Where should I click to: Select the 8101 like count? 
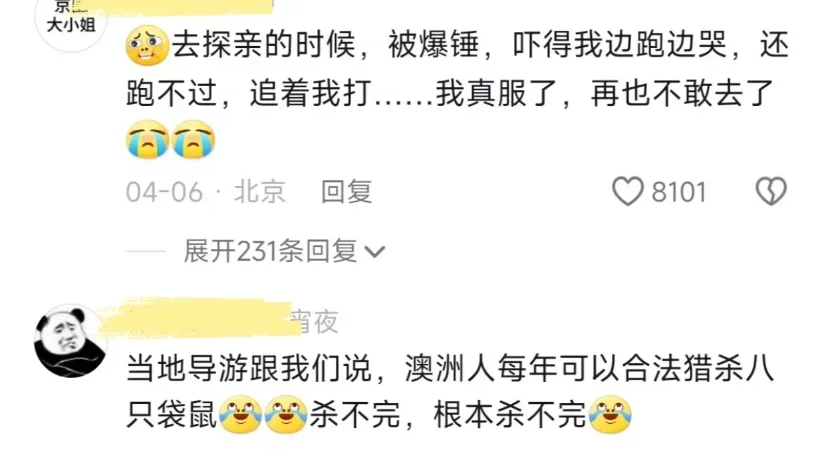679,192
